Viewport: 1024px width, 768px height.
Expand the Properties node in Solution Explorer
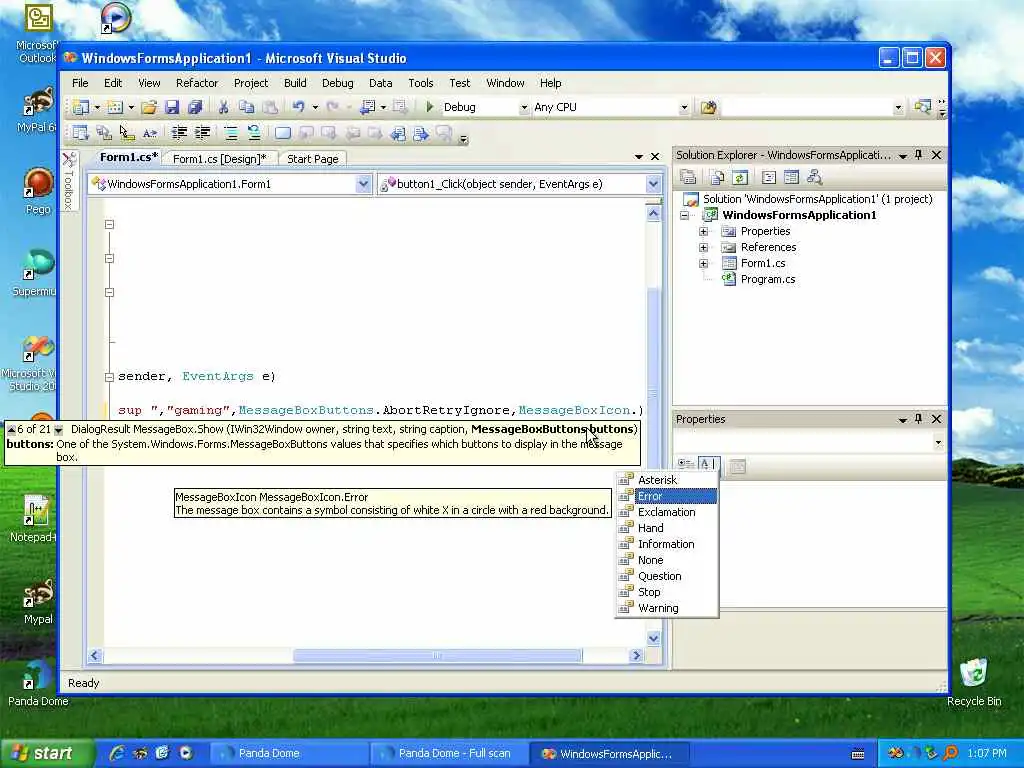click(x=703, y=231)
